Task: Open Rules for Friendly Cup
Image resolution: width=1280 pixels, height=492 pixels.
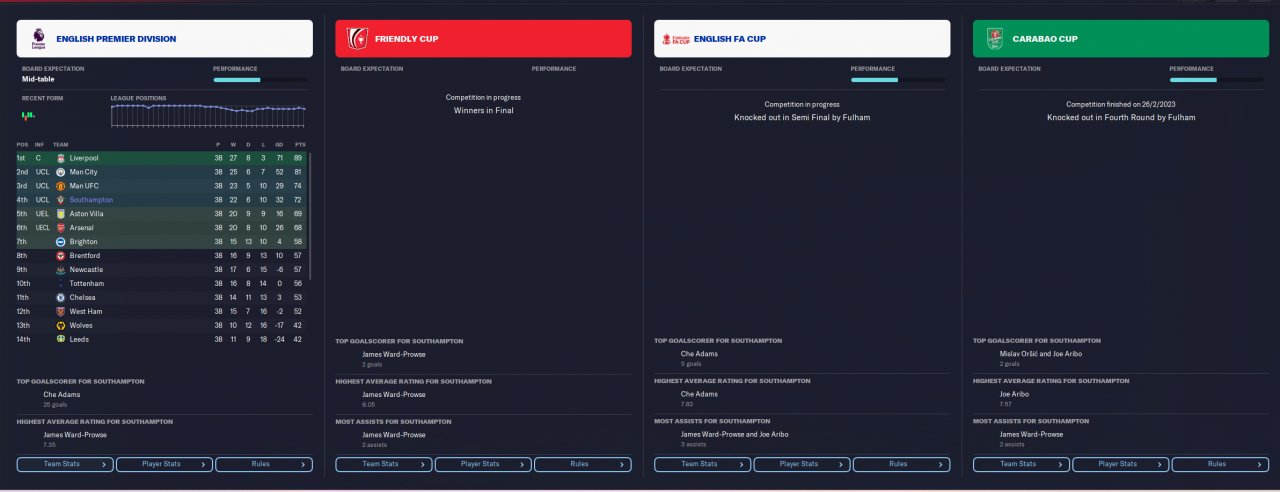Action: coord(583,464)
